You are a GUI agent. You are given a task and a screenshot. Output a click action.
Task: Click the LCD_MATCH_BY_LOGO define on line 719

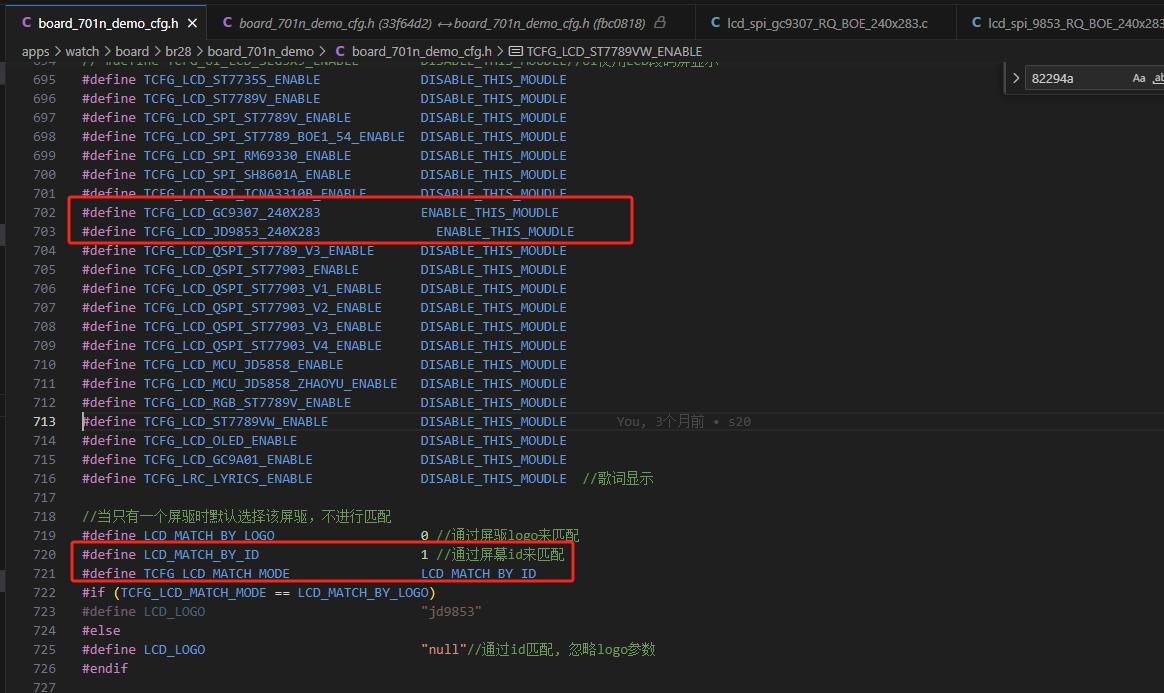coord(209,536)
